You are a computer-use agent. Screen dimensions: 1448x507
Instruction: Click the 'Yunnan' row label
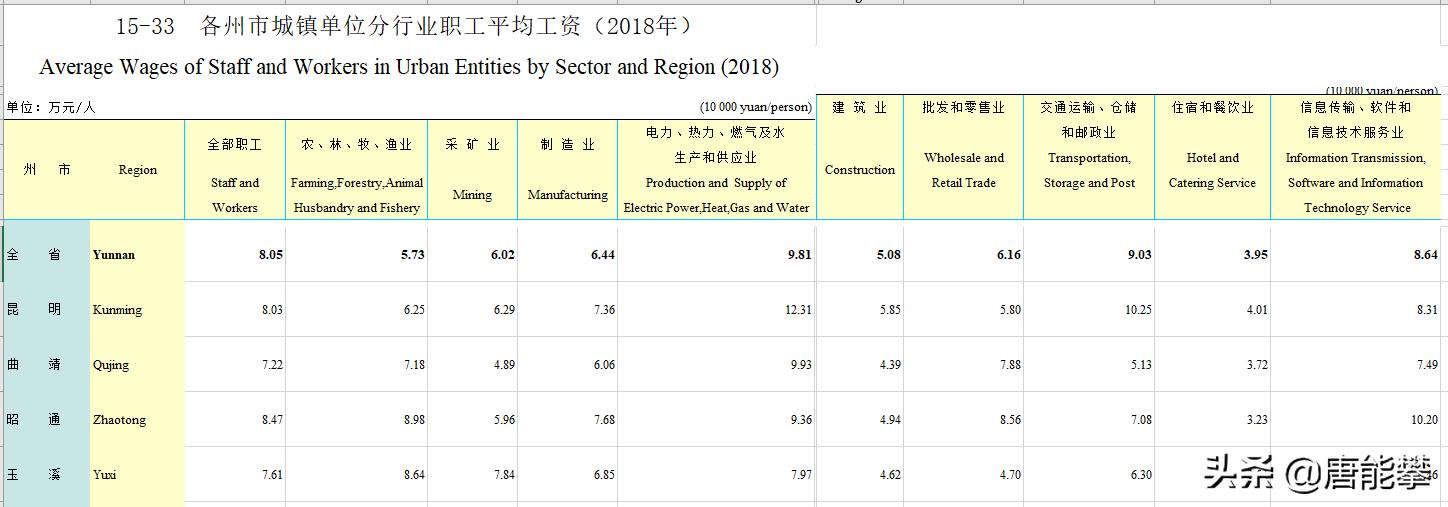pyautogui.click(x=113, y=254)
